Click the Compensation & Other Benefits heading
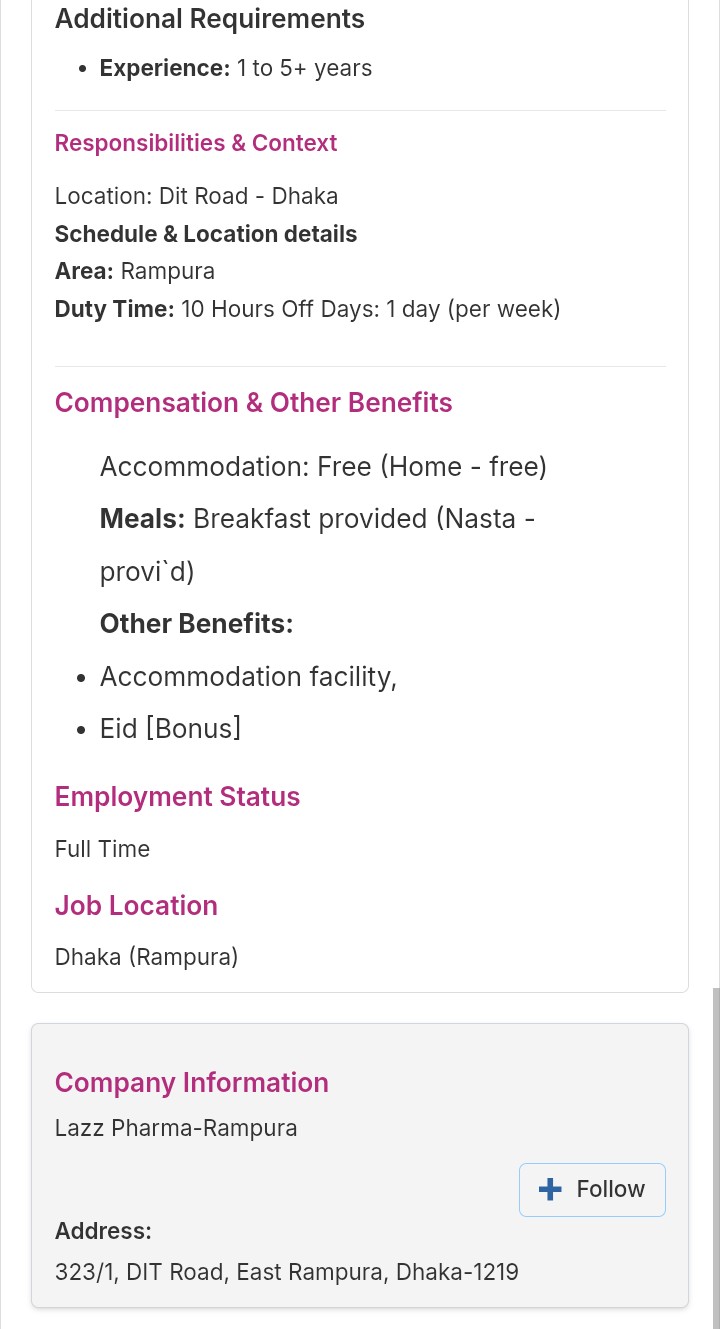Image resolution: width=720 pixels, height=1329 pixels. (x=253, y=402)
